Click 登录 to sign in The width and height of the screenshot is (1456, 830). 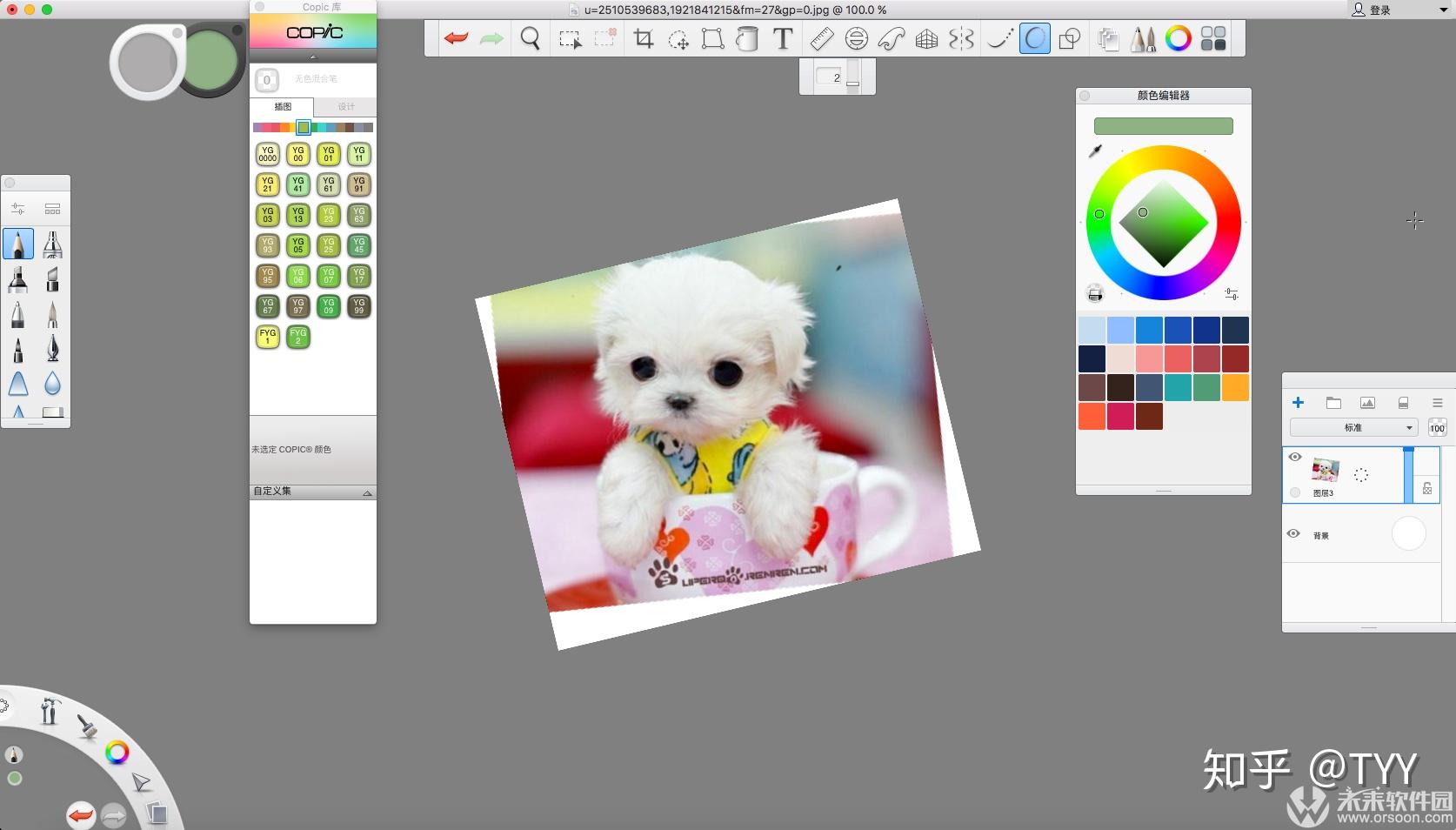click(1379, 10)
